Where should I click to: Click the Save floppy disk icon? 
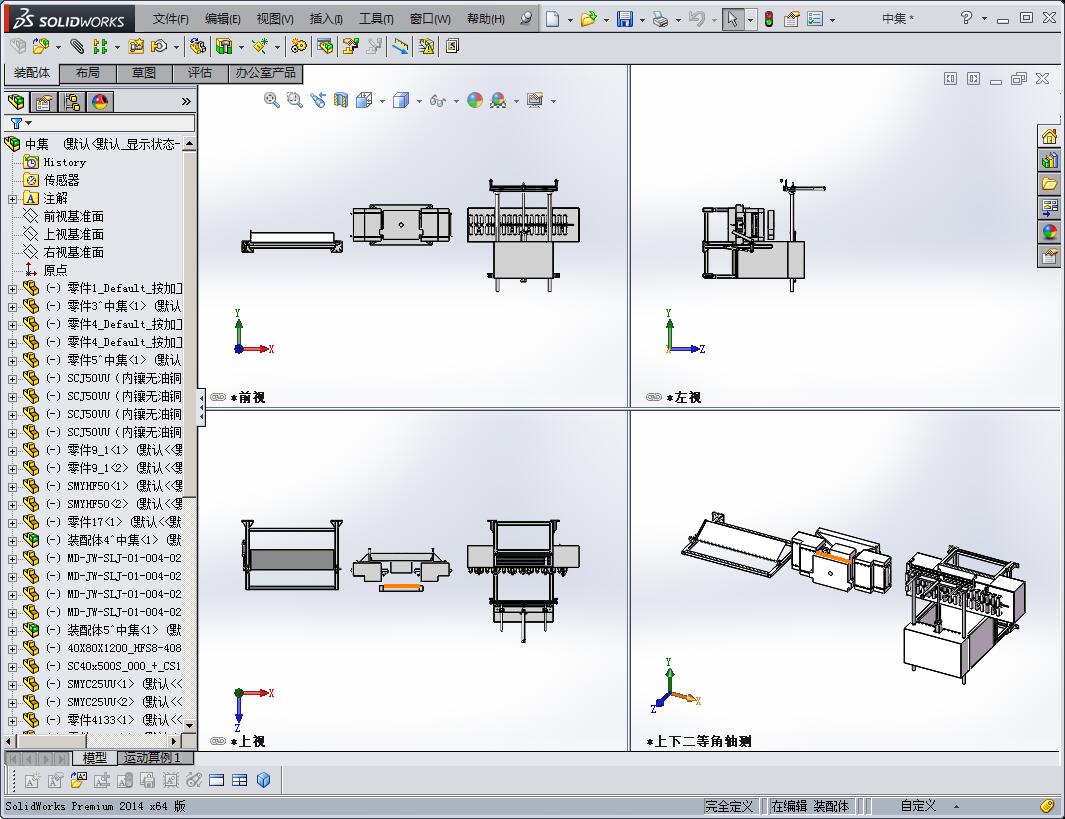625,19
